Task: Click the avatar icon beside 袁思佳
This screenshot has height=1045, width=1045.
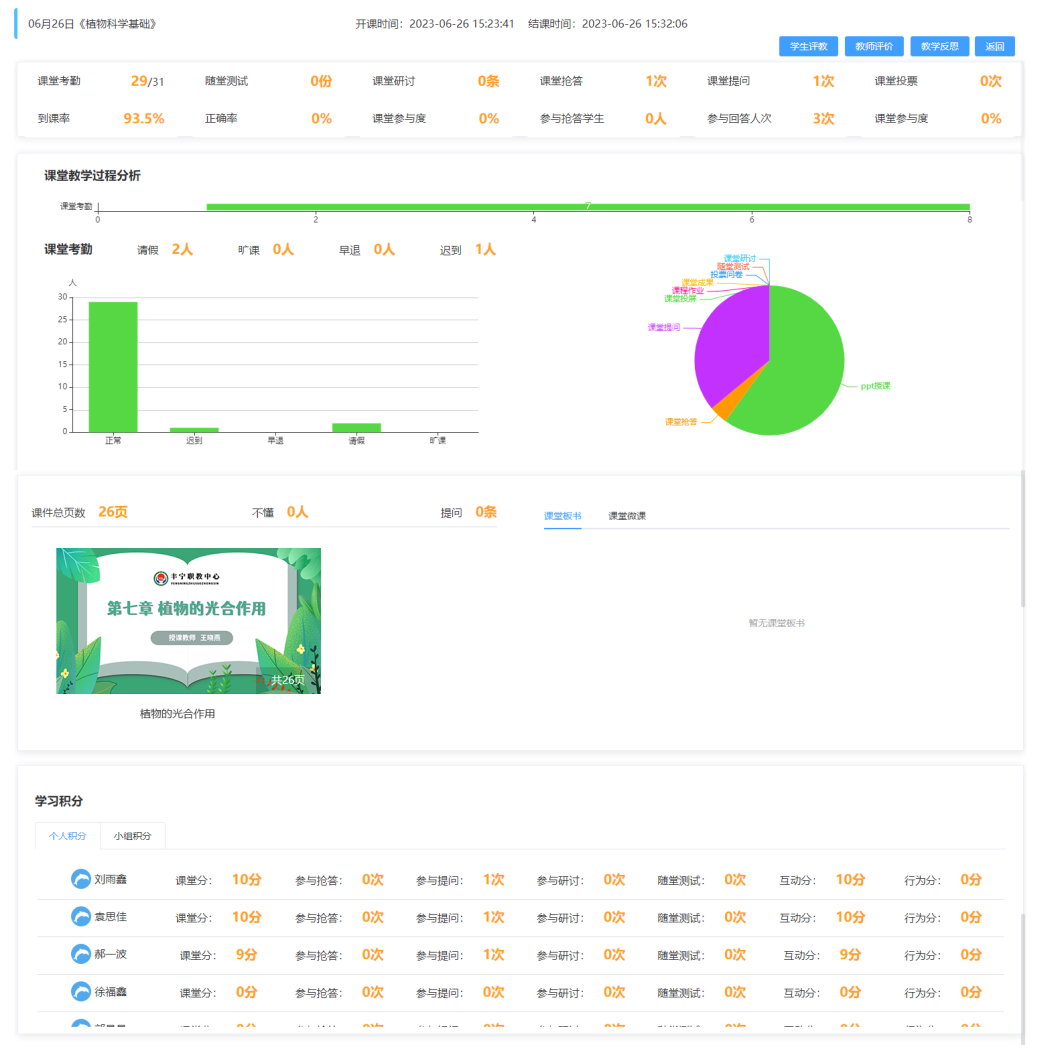Action: point(81,917)
